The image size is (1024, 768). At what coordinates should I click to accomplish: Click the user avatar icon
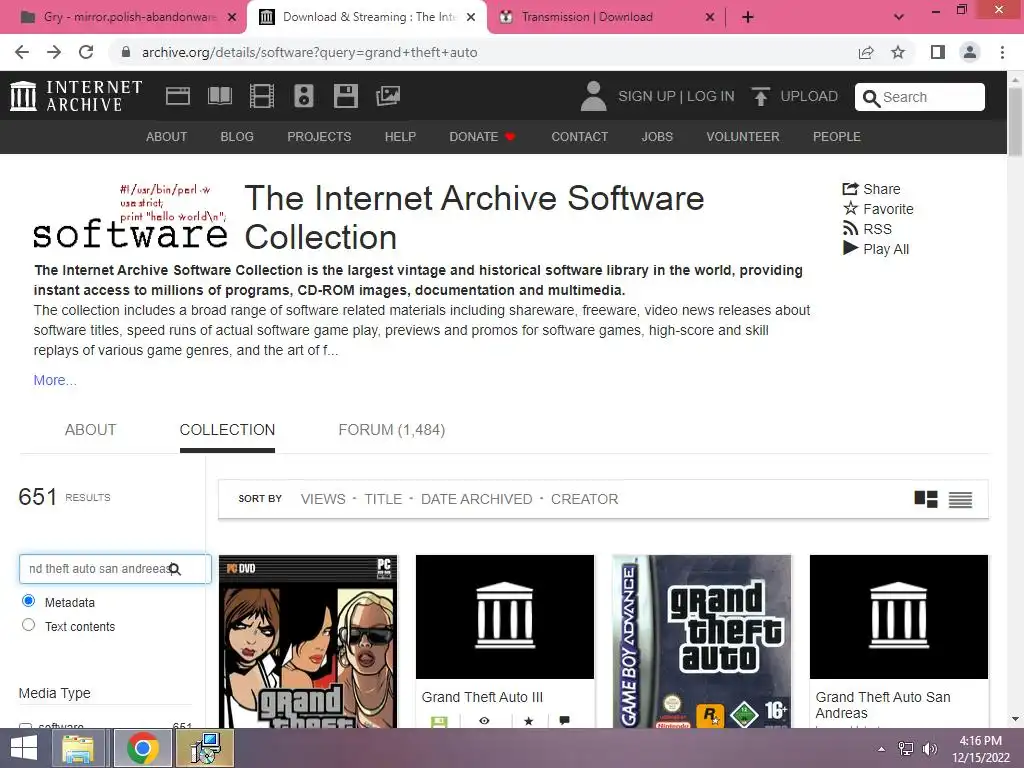coord(593,96)
